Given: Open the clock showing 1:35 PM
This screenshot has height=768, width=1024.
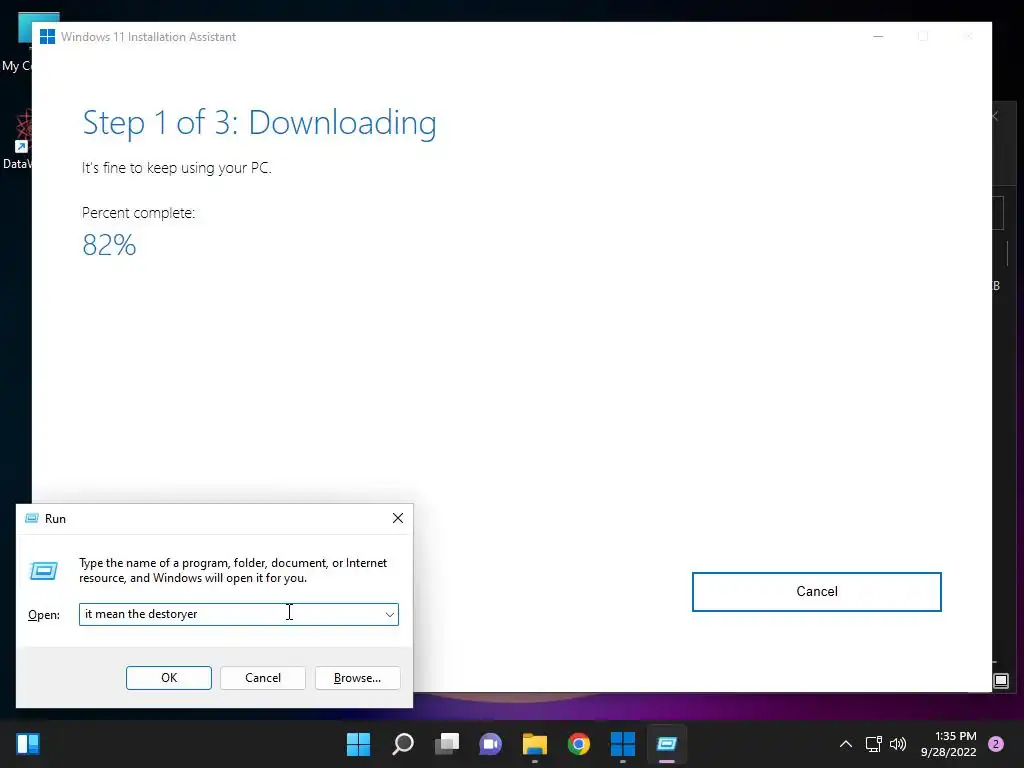Looking at the screenshot, I should (948, 744).
